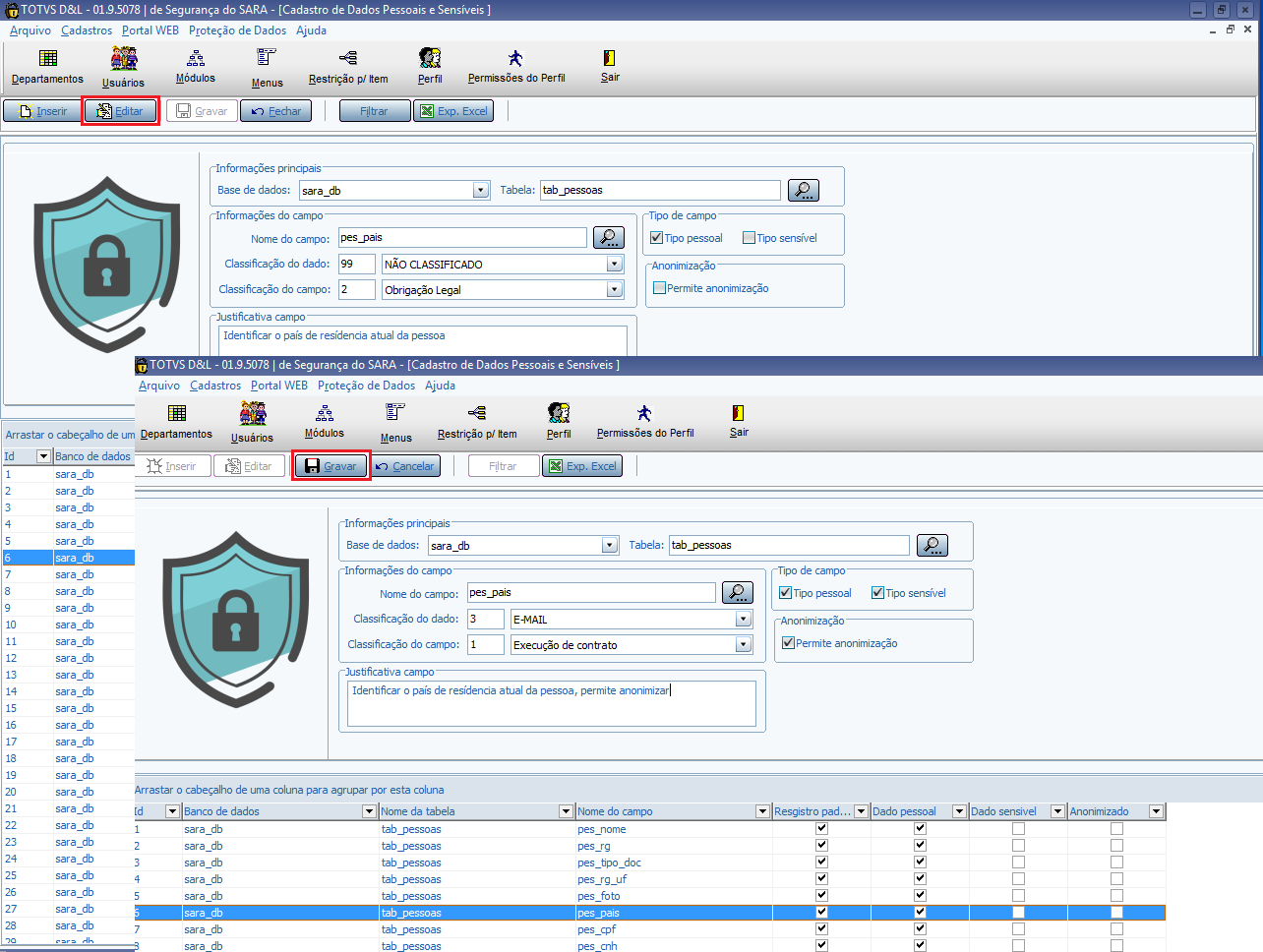Open Dado sensível column filter arrow
Viewport: 1263px width, 952px height.
tap(1057, 811)
